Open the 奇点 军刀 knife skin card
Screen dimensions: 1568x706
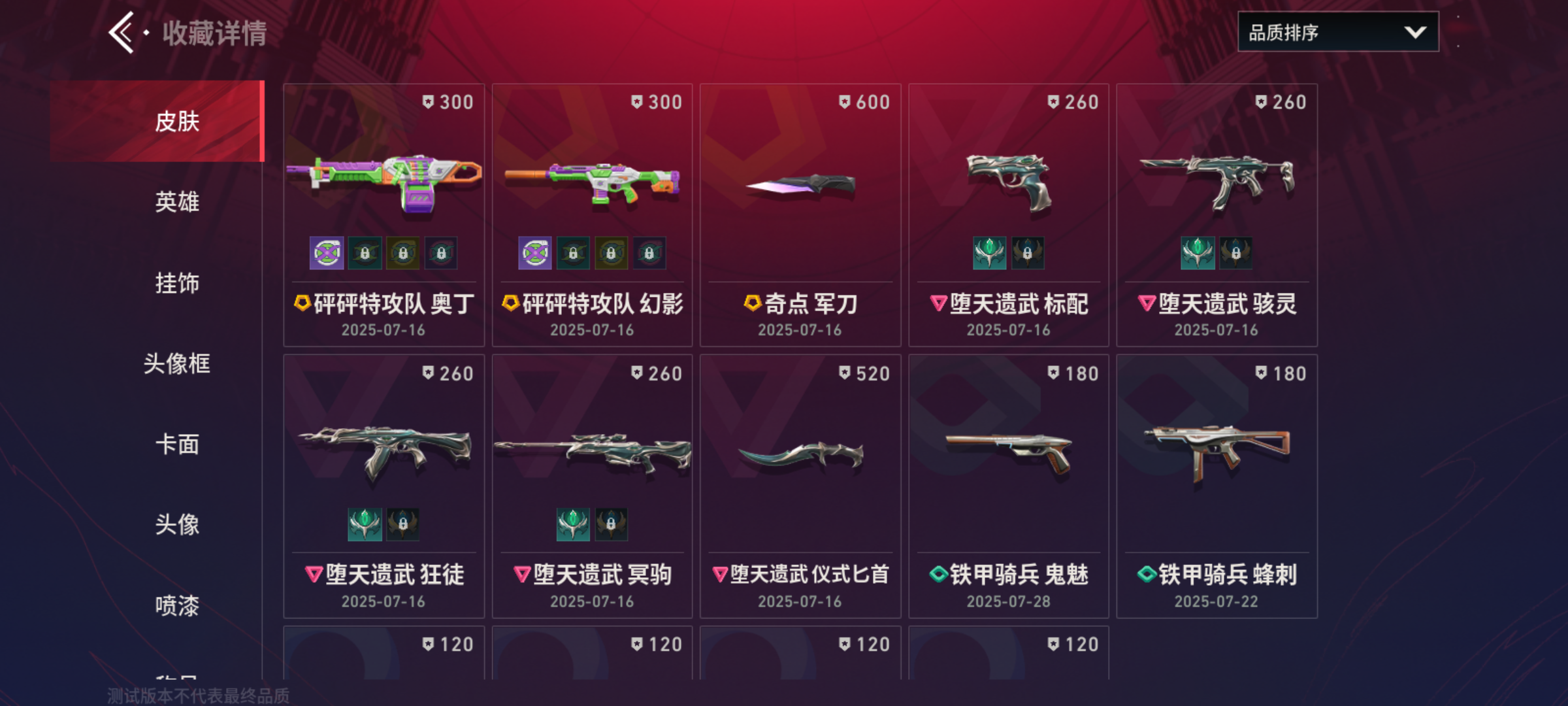[x=800, y=215]
